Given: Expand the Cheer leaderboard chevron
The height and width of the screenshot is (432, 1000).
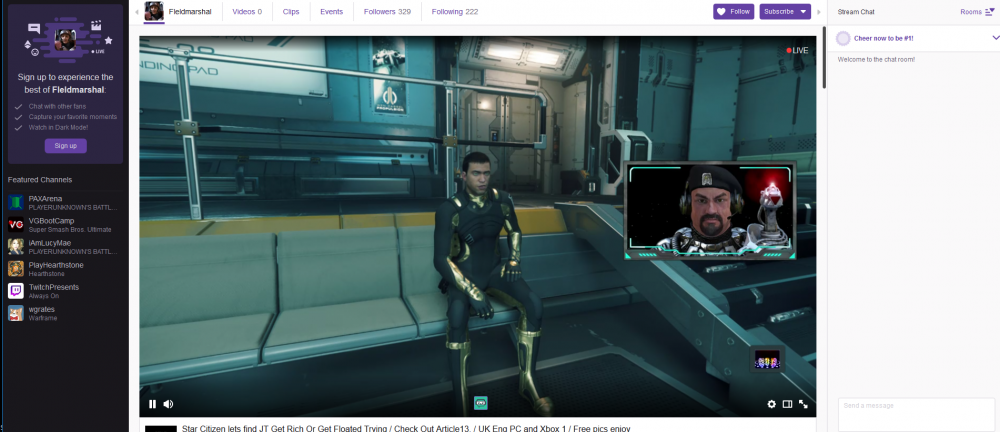Looking at the screenshot, I should point(994,38).
